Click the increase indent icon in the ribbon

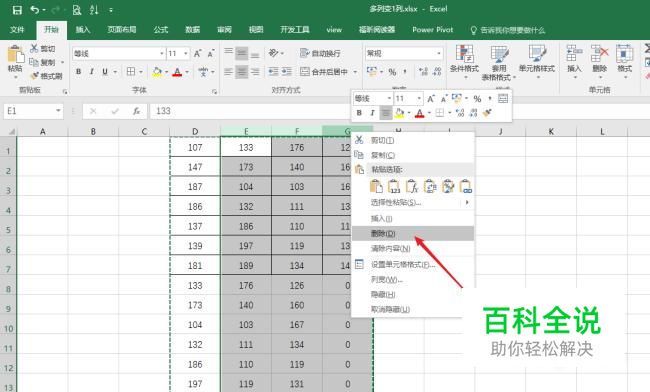pos(287,72)
